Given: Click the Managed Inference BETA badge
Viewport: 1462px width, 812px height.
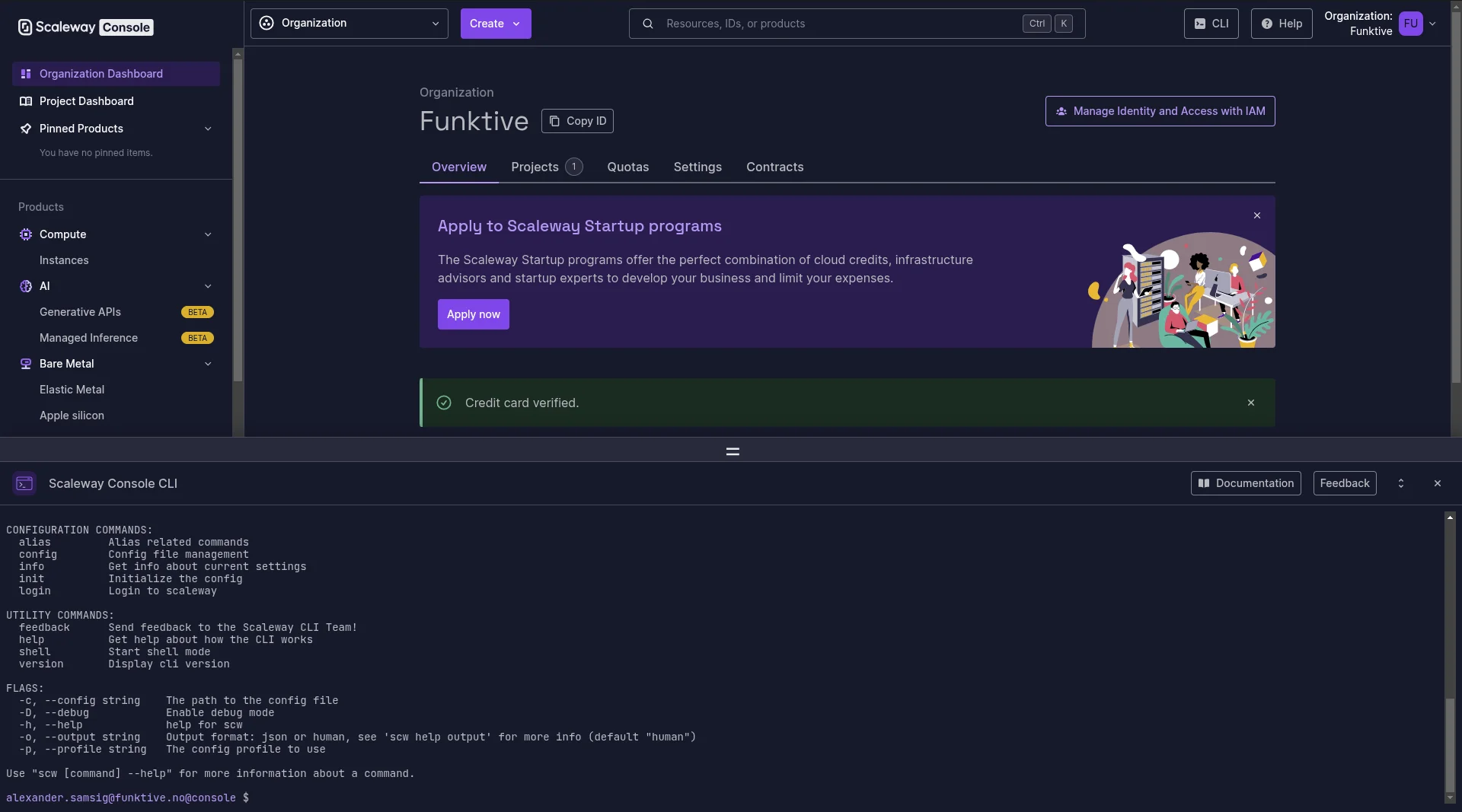Looking at the screenshot, I should coord(197,338).
